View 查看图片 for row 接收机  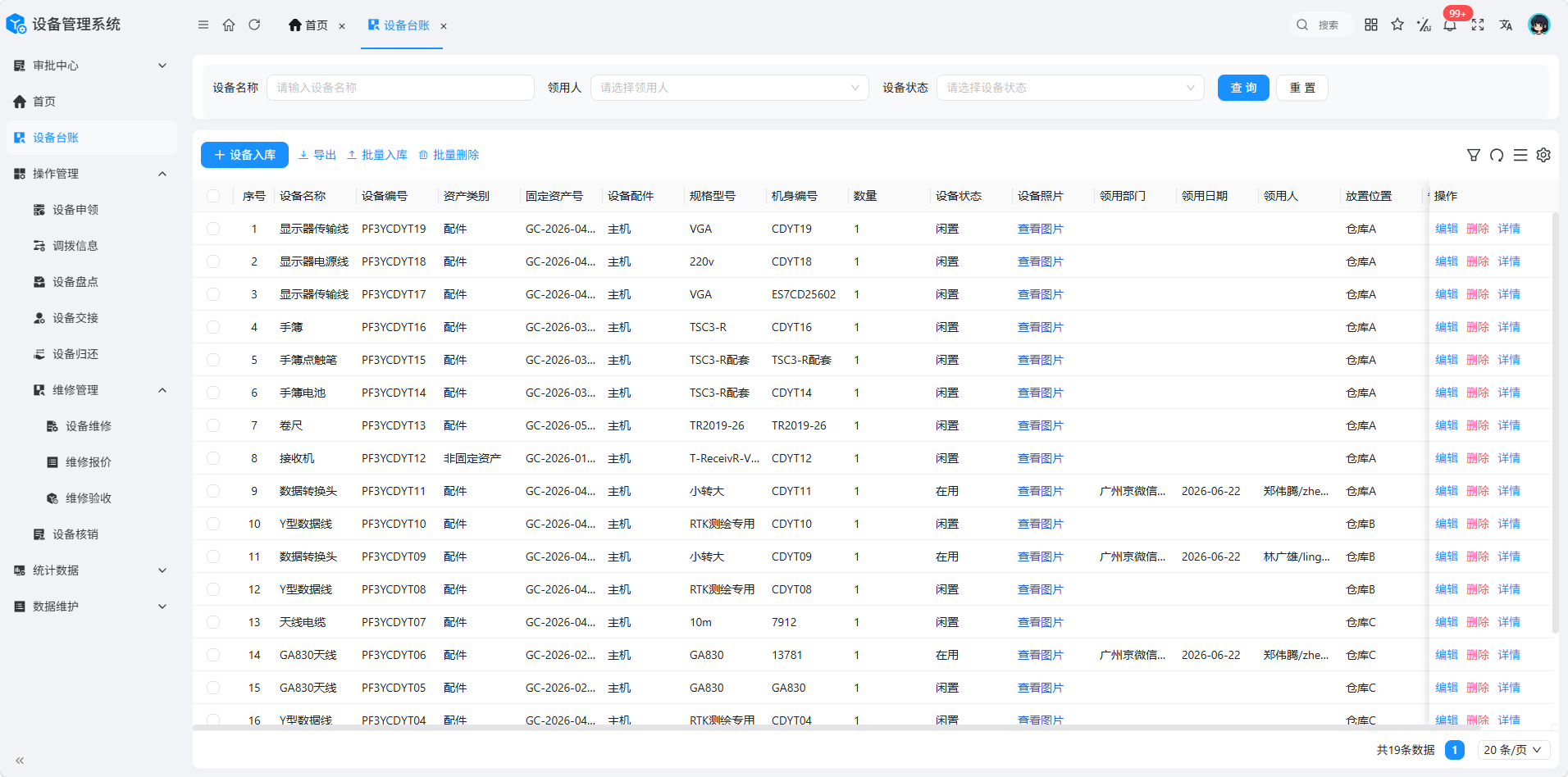pyautogui.click(x=1040, y=458)
